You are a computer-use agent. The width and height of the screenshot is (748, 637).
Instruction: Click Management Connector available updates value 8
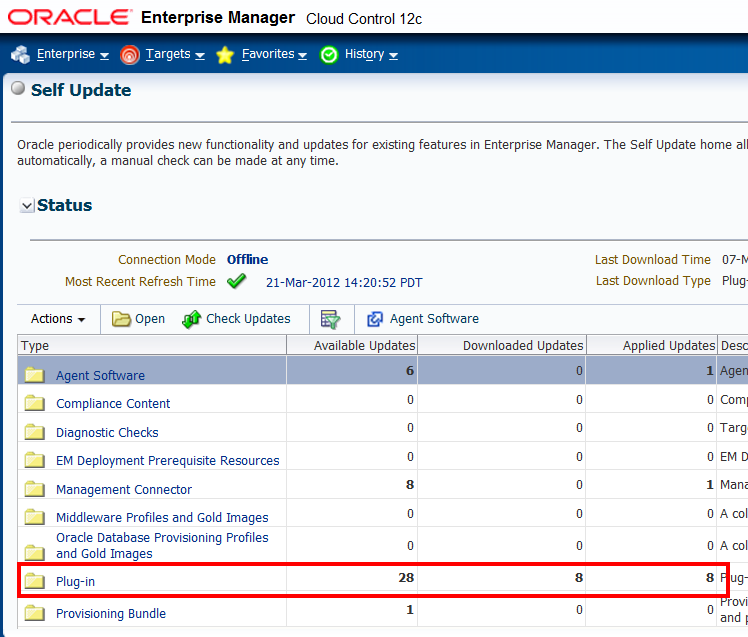click(410, 485)
